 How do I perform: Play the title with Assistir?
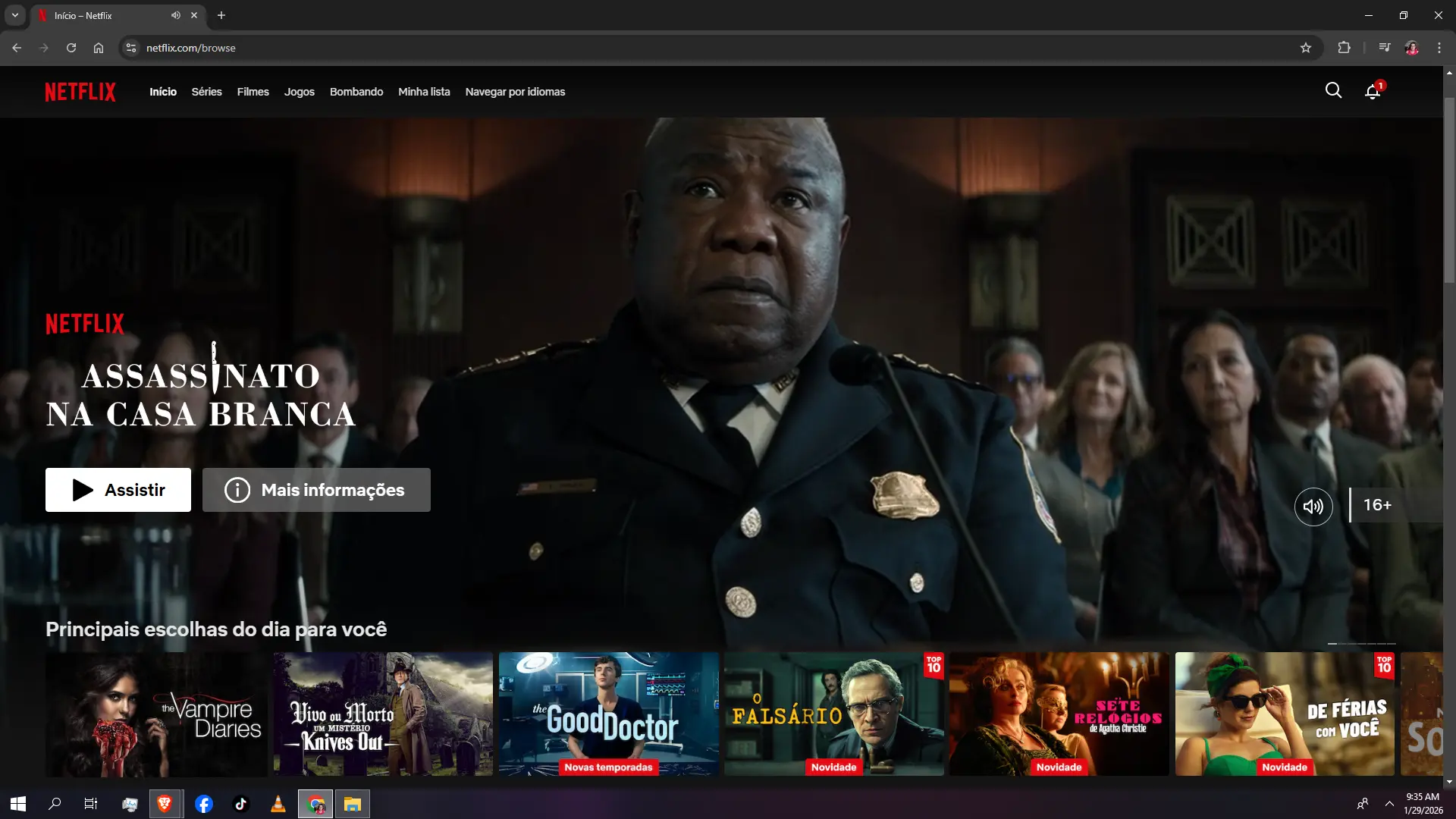(x=118, y=490)
